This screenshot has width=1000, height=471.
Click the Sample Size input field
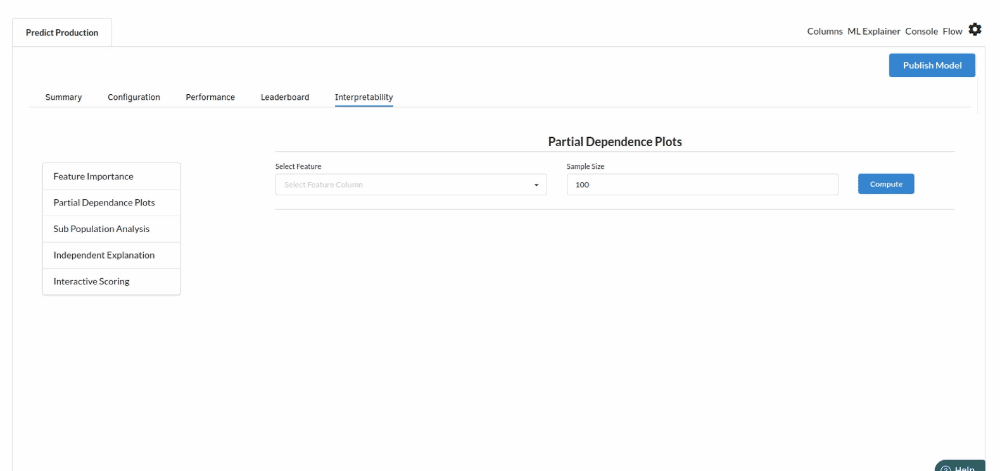[702, 185]
